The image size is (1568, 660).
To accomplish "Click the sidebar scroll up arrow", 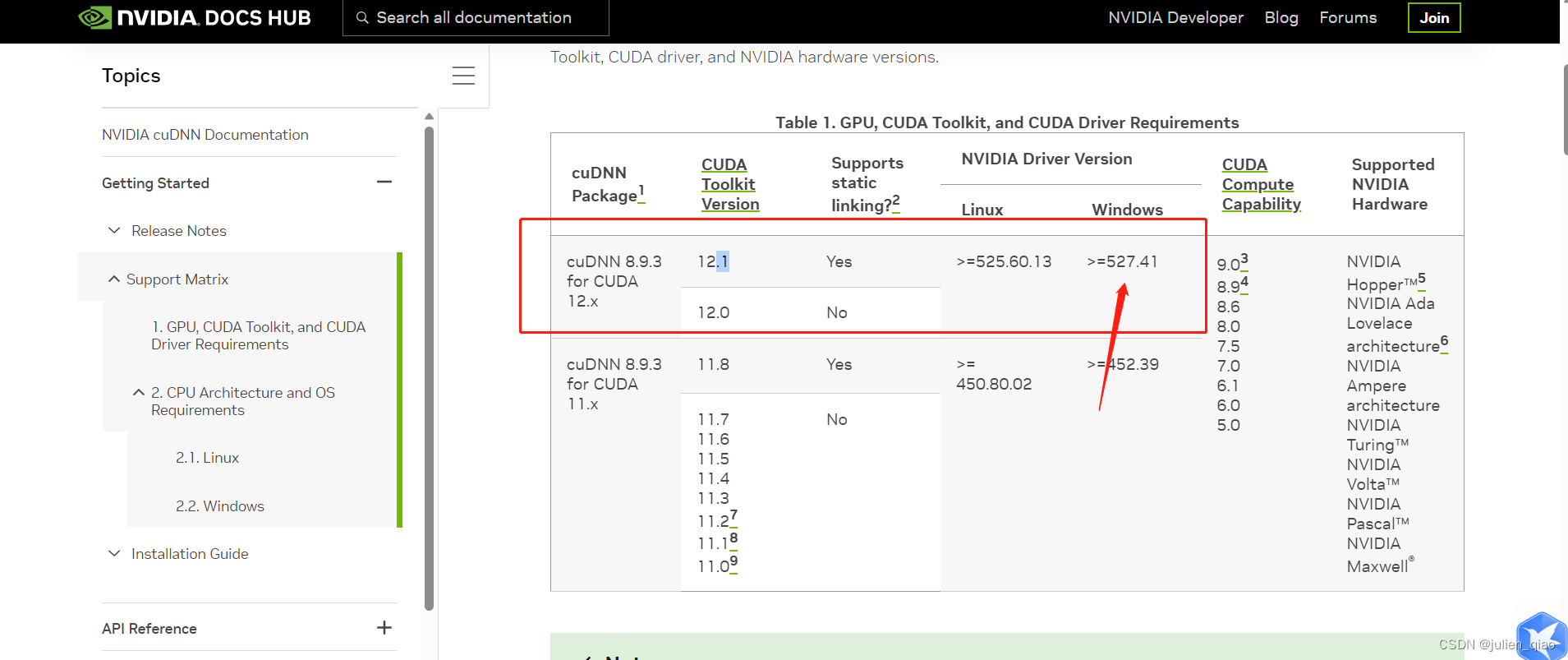I will [x=429, y=117].
